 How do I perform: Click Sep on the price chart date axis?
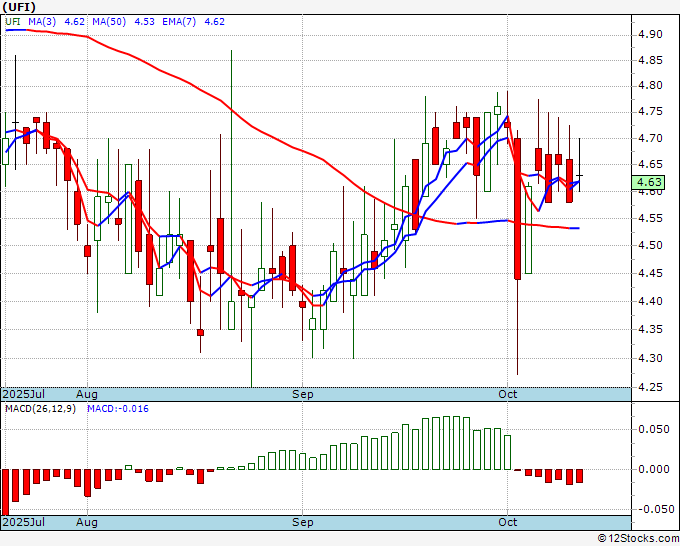[x=302, y=394]
